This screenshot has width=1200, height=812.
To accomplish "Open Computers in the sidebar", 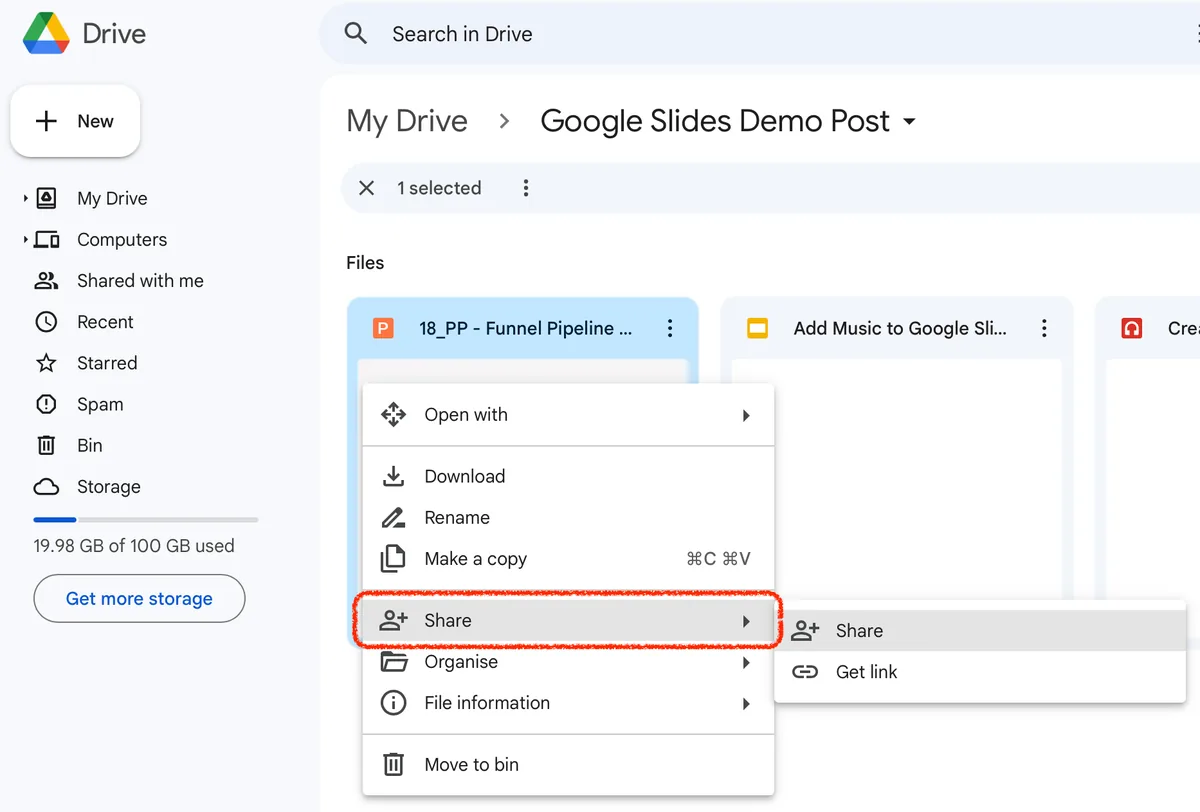I will (122, 239).
